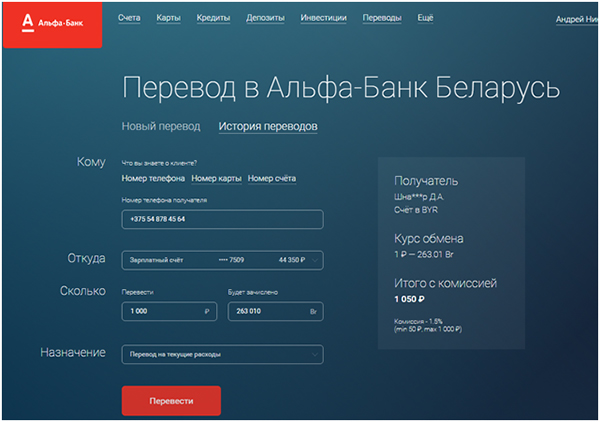This screenshot has height=422, width=600.
Task: Open the Зарплатный счёт source account dropdown
Action: [x=222, y=260]
